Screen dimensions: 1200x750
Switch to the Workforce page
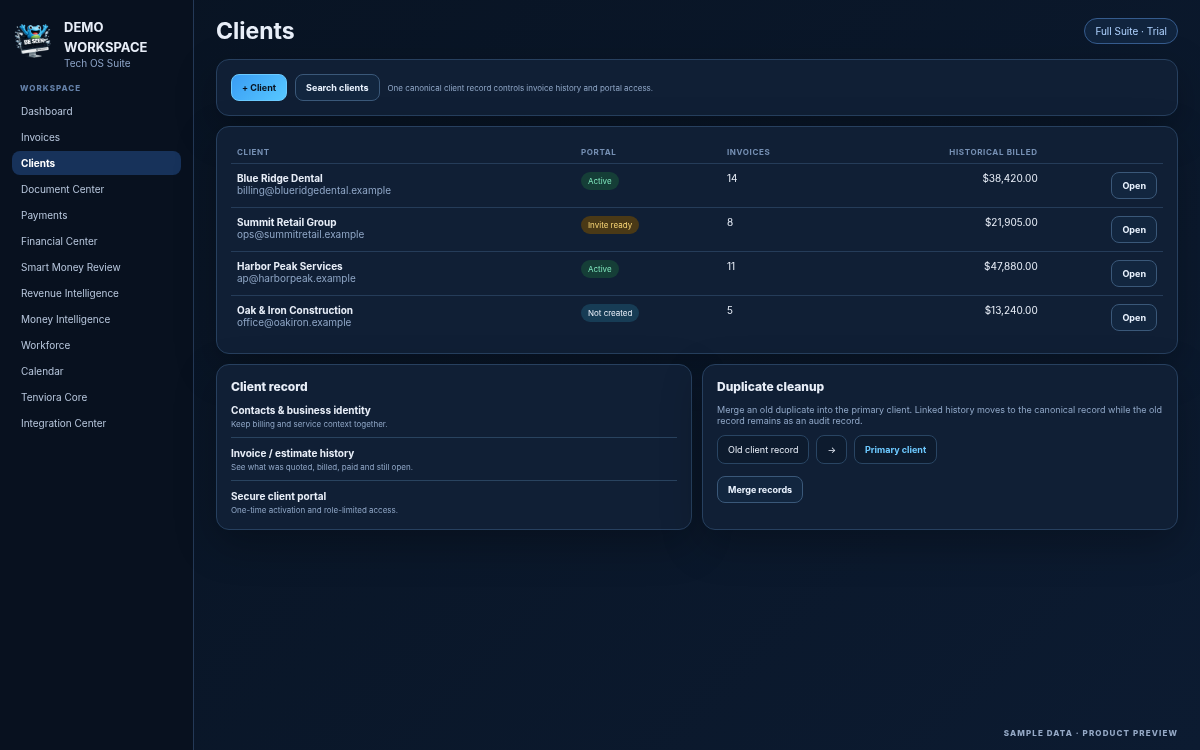96,345
